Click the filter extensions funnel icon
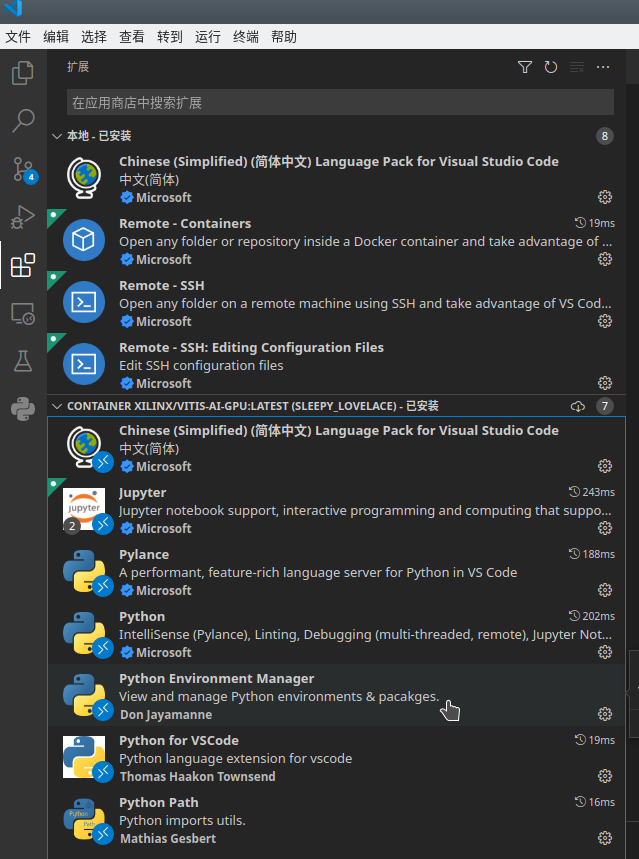 [524, 67]
